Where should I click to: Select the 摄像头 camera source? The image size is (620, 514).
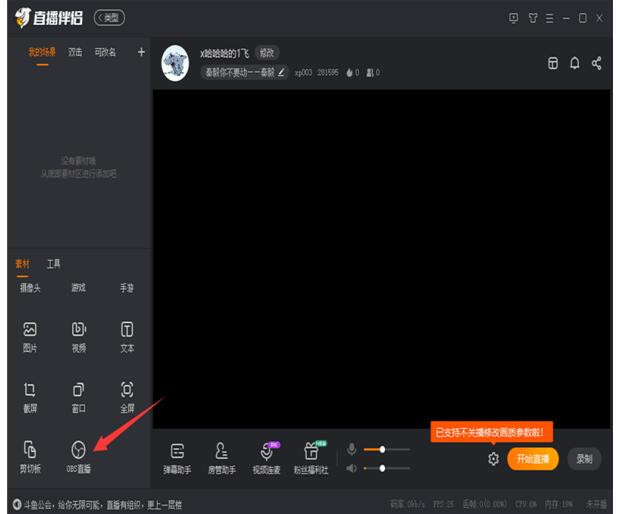pyautogui.click(x=30, y=288)
